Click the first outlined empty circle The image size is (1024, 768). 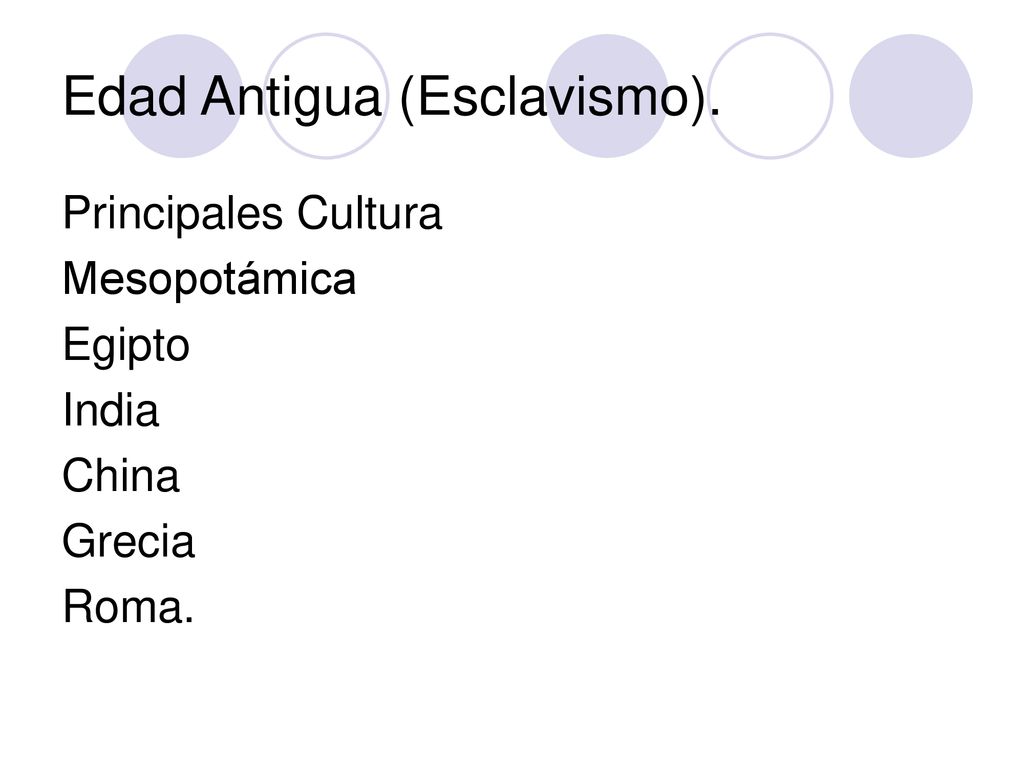pos(326,96)
